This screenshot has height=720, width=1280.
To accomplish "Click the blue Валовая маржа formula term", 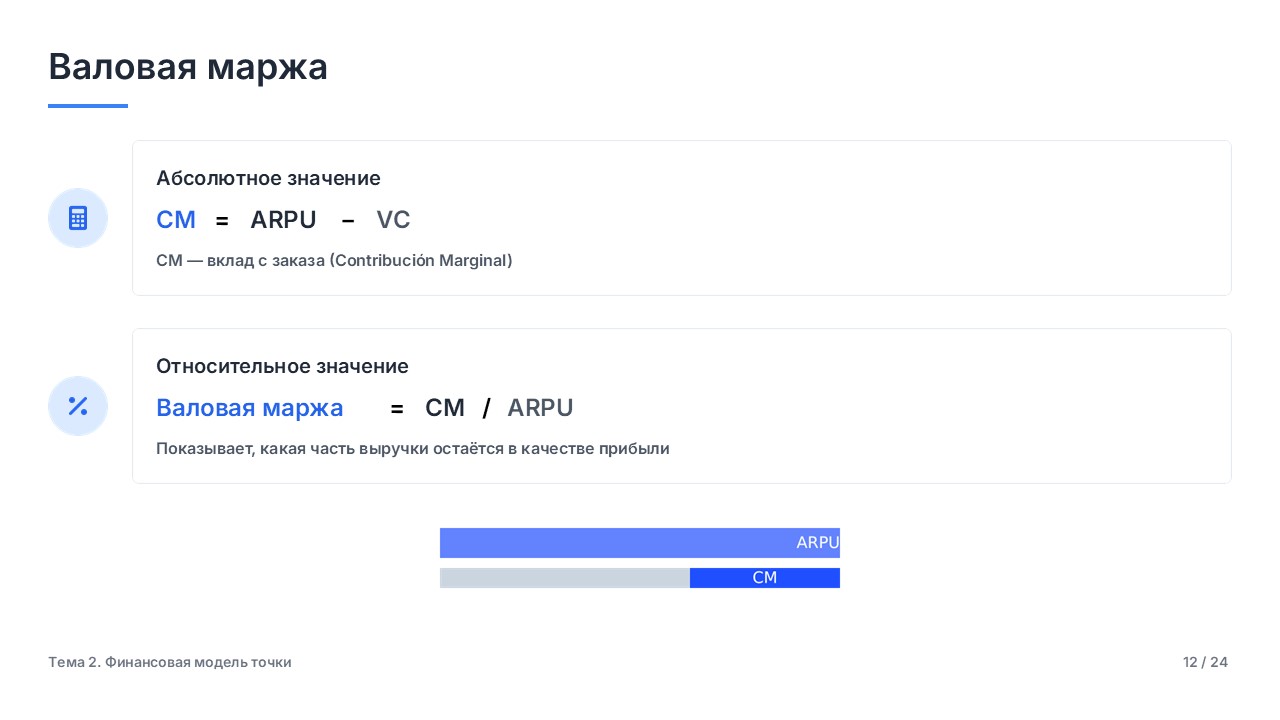I will (x=250, y=408).
